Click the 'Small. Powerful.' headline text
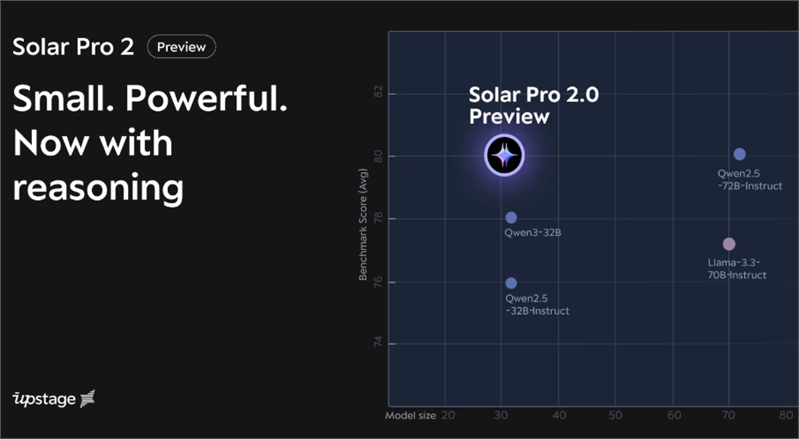The image size is (799, 439). [x=150, y=98]
